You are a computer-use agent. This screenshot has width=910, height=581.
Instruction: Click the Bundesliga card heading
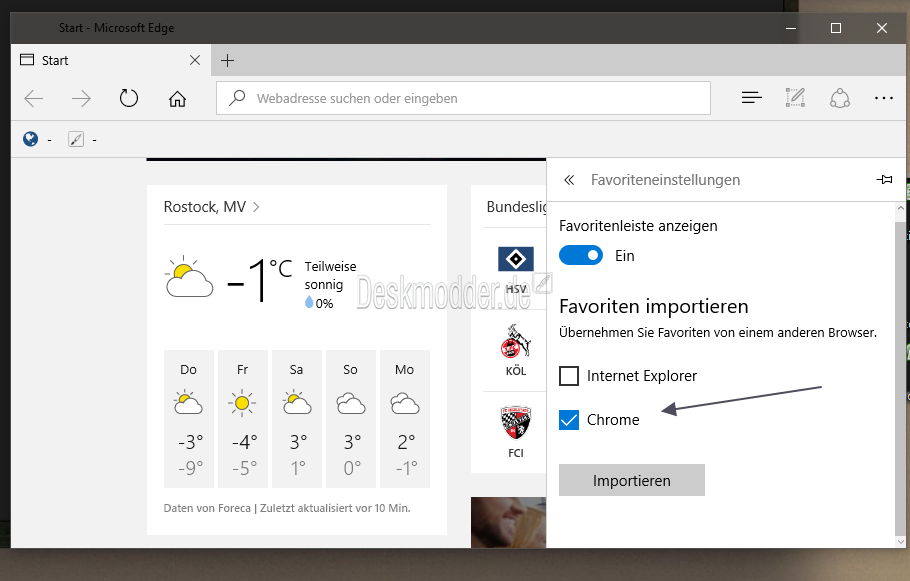click(x=517, y=207)
